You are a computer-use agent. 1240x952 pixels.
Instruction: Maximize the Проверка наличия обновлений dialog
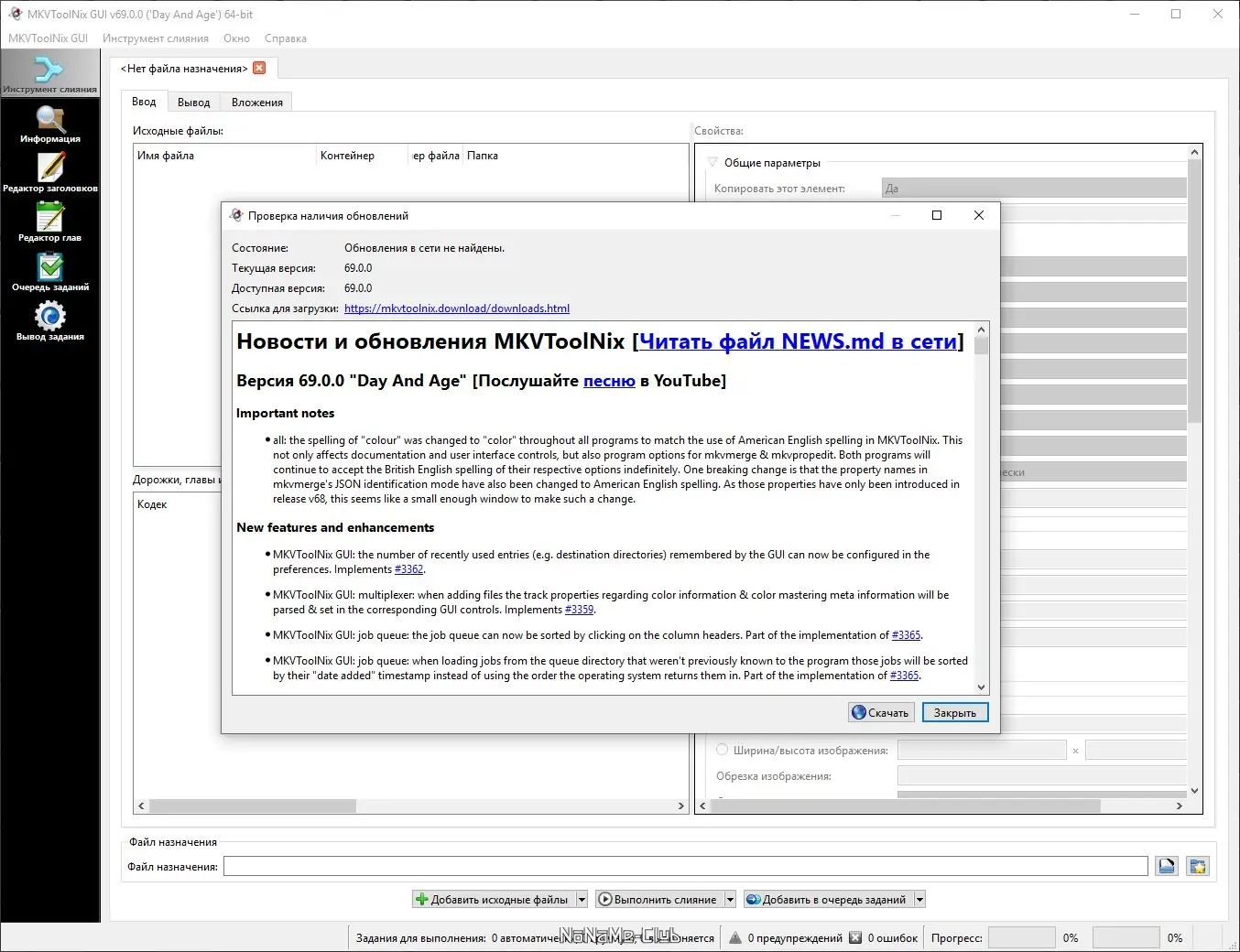click(937, 215)
